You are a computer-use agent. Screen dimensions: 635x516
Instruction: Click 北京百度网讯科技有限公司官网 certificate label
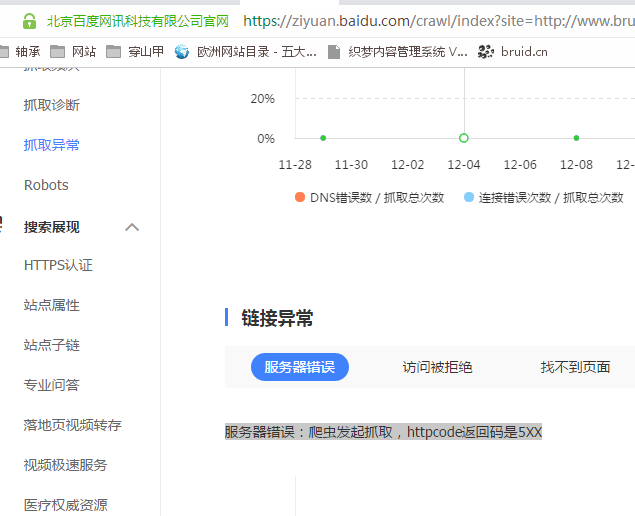click(138, 21)
